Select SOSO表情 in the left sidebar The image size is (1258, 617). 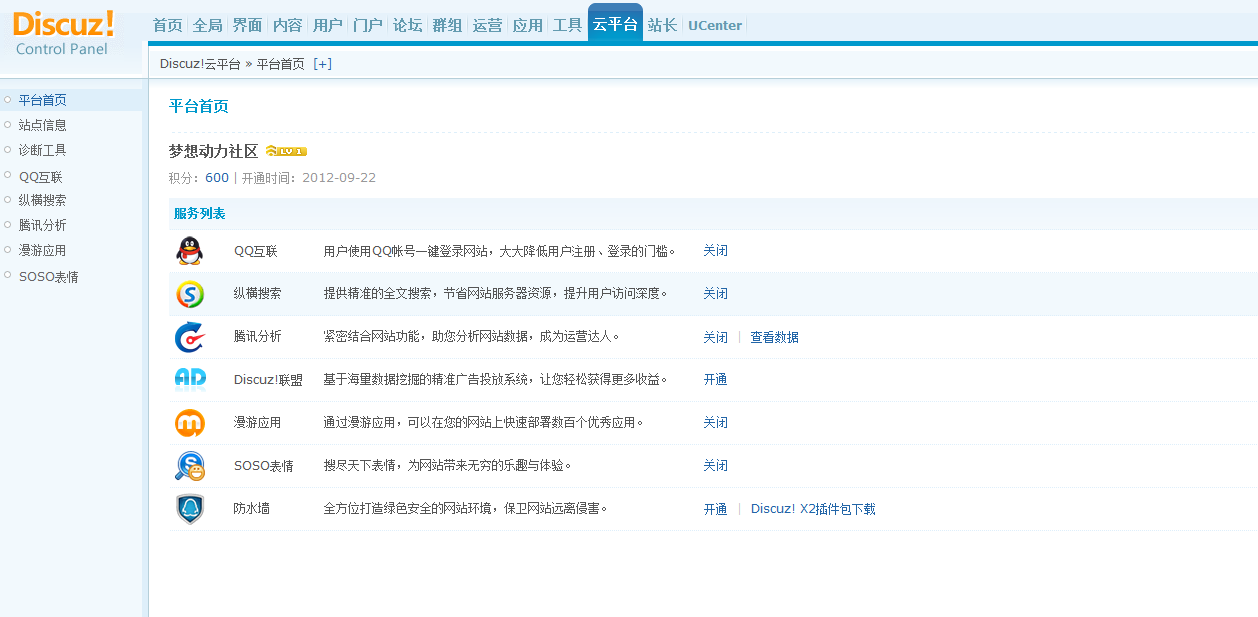coord(49,277)
